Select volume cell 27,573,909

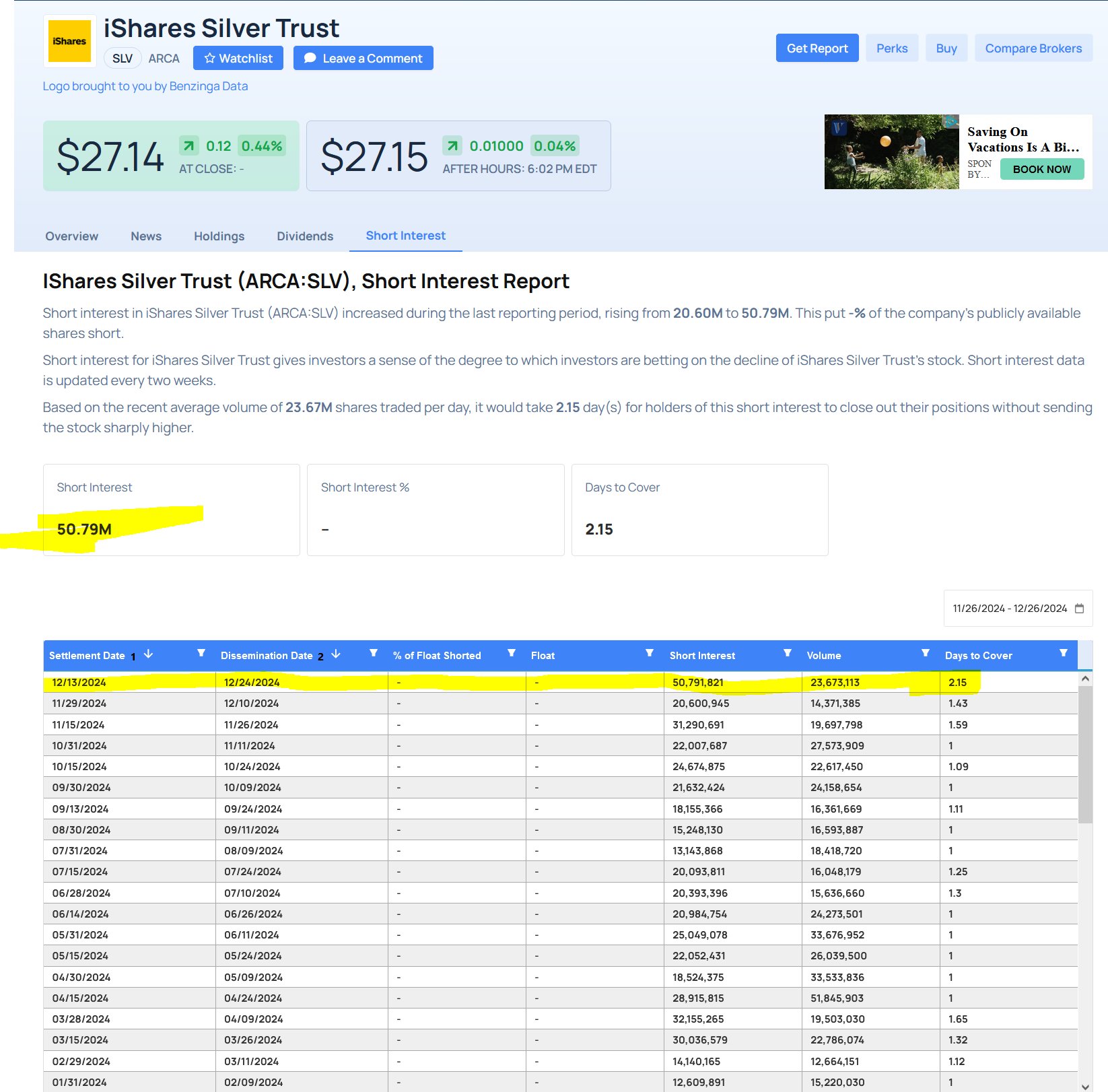pyautogui.click(x=871, y=745)
